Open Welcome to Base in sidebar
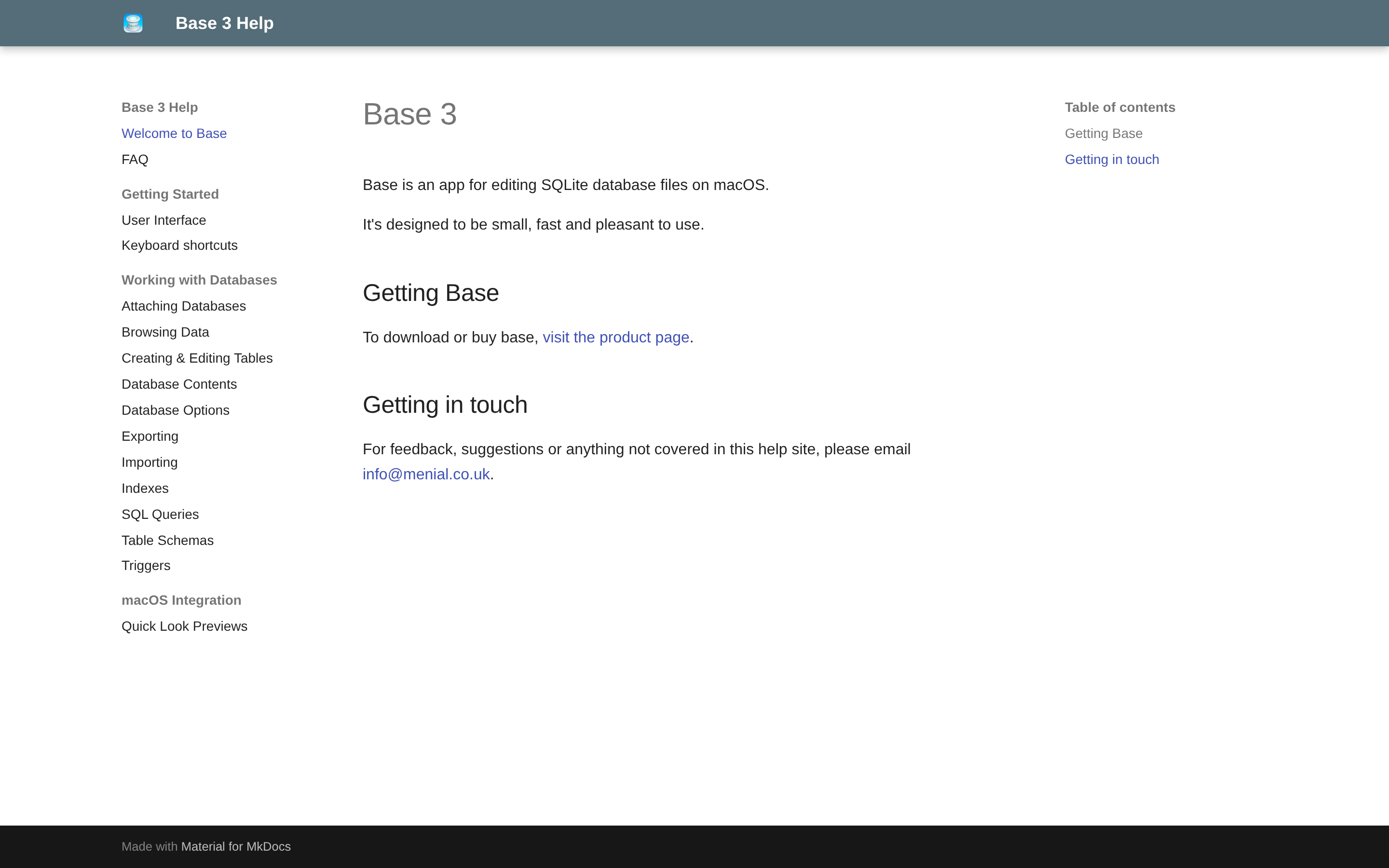The width and height of the screenshot is (1389, 868). 174,133
